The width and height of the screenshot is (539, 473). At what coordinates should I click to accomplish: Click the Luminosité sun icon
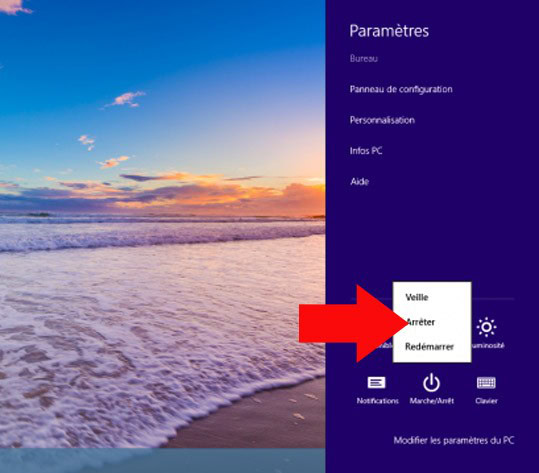click(486, 327)
